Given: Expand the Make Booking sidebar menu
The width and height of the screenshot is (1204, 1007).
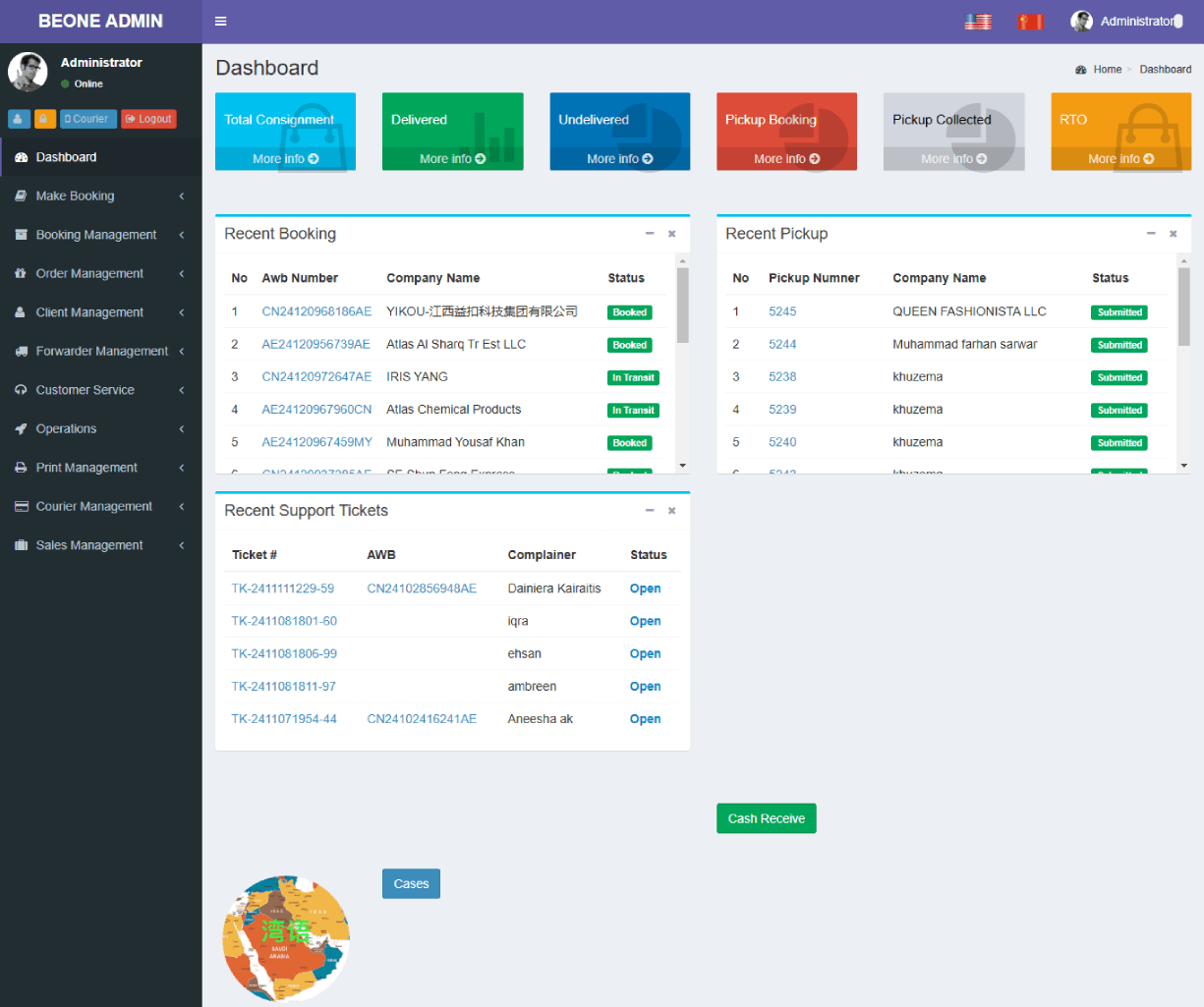Looking at the screenshot, I should tap(98, 196).
